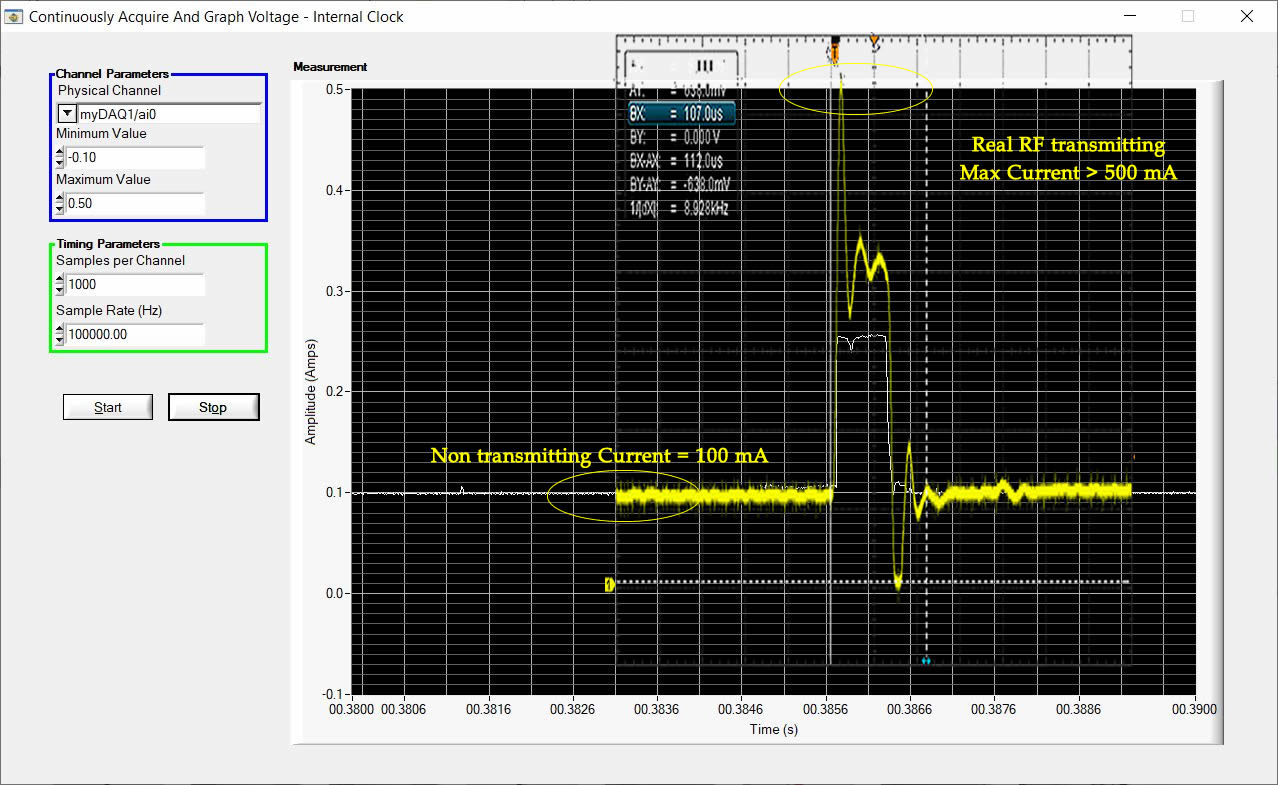The height and width of the screenshot is (785, 1278).
Task: Click the cursor movement pad icon above the graph
Action: coord(704,63)
